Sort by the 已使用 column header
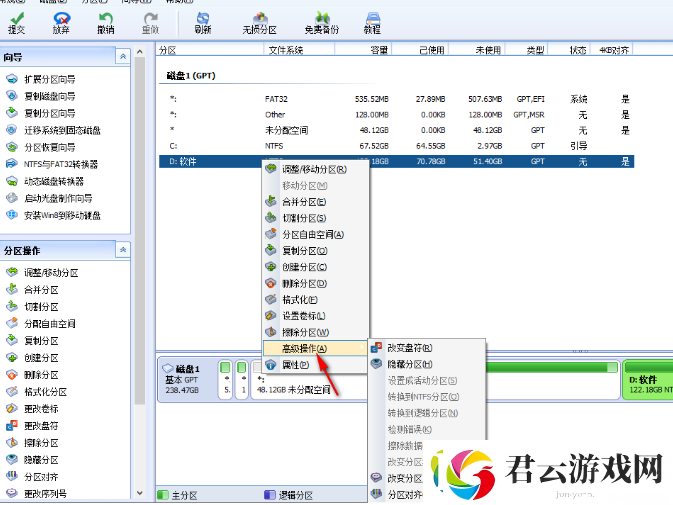This screenshot has height=505, width=673. [x=420, y=50]
